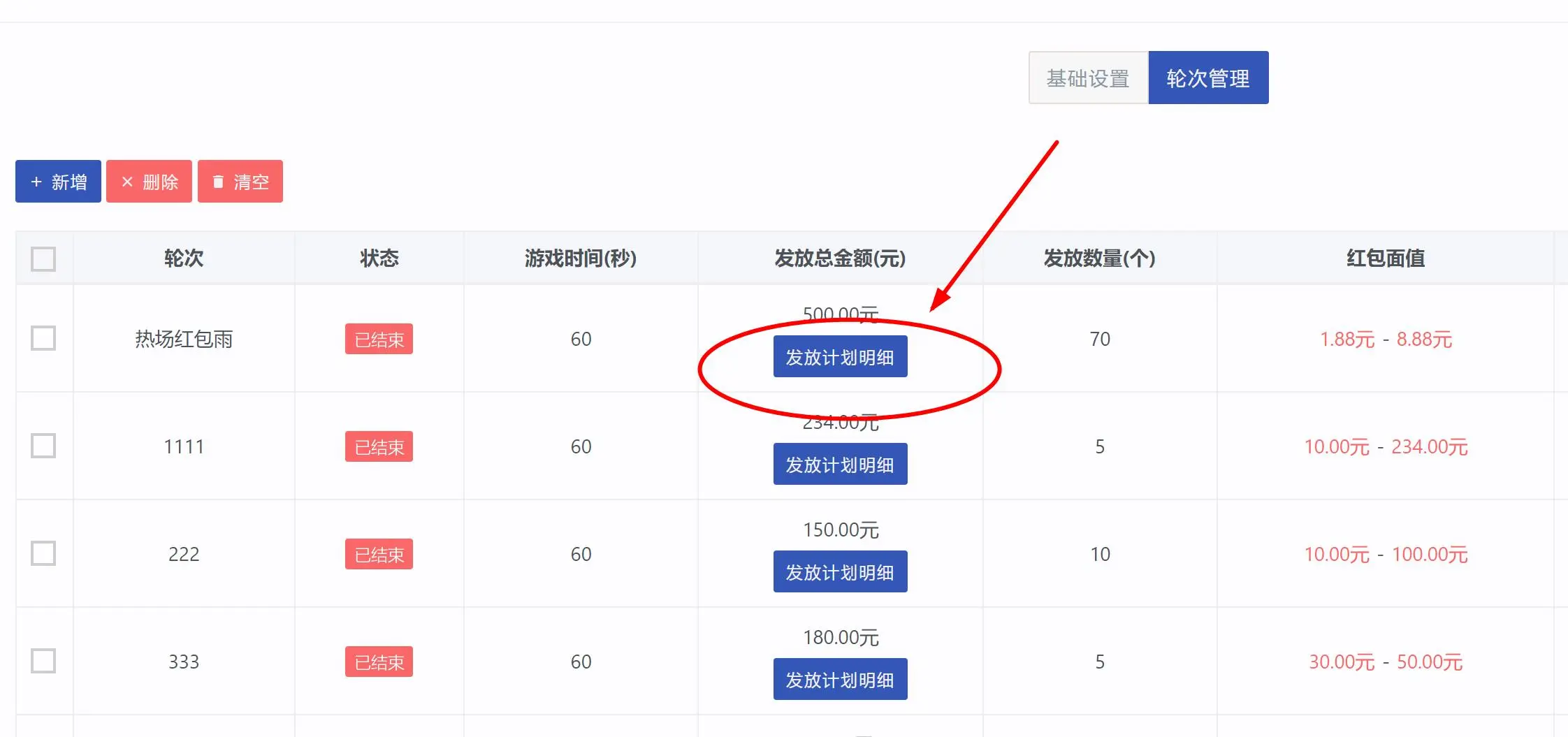Open the 轮次管理 tab
Screen dimensions: 1568x737
(1208, 78)
